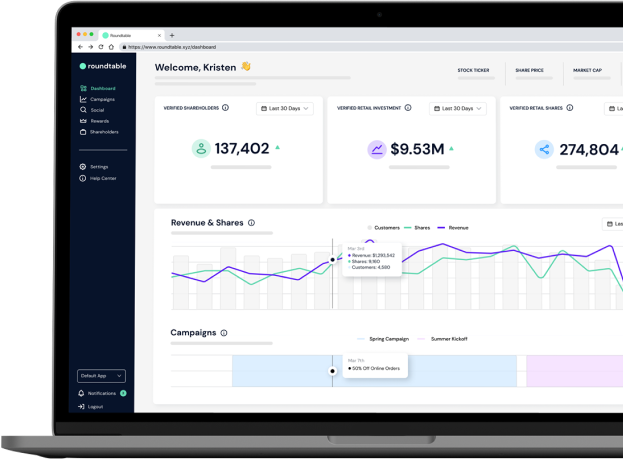Click the Welcome, Kristen heading
The width and height of the screenshot is (623, 459).
[195, 68]
